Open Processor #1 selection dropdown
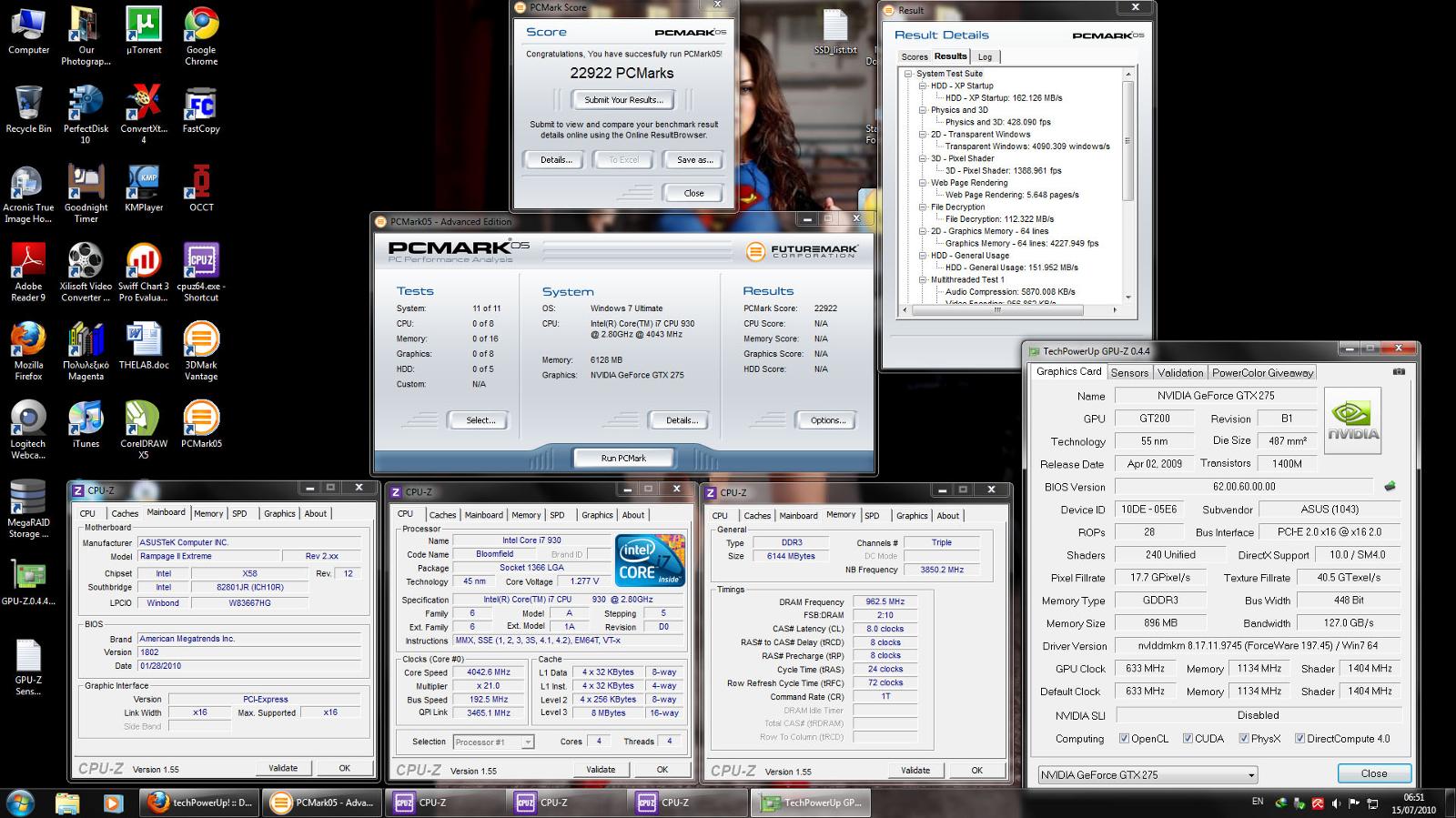This screenshot has width=1456, height=818. pos(493,742)
